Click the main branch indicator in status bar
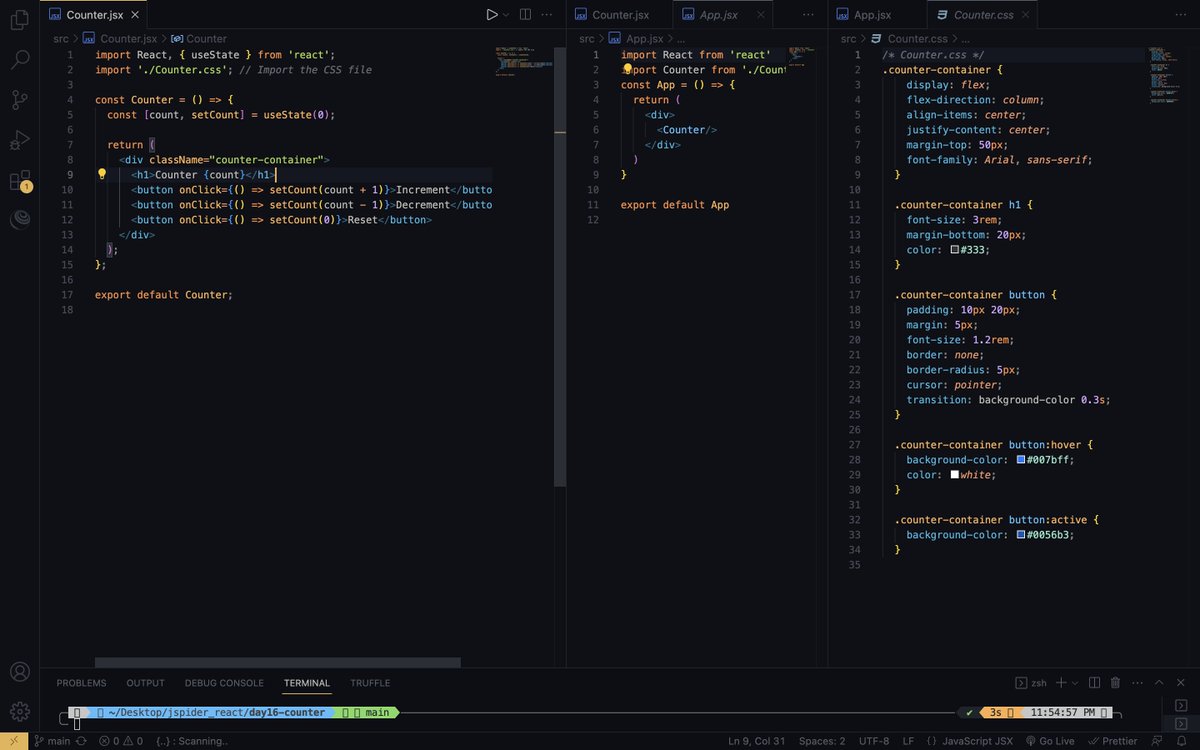This screenshot has width=1200, height=750. click(52, 741)
